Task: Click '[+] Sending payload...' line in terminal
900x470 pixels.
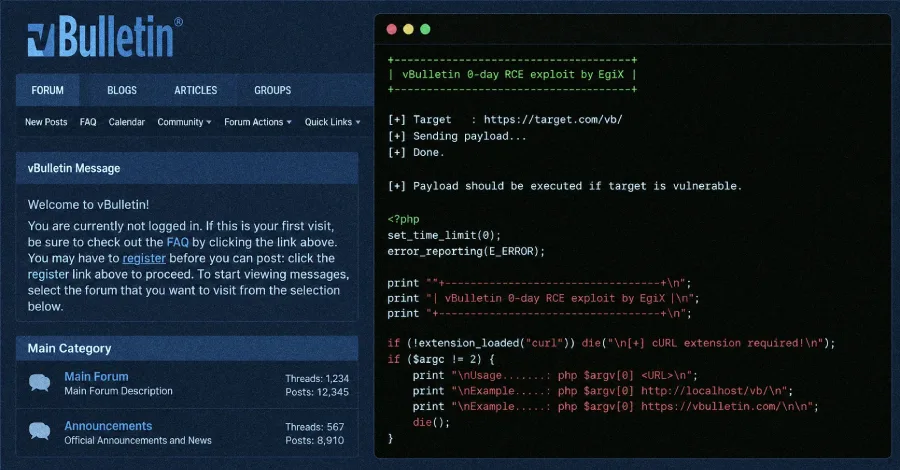Action: point(457,136)
